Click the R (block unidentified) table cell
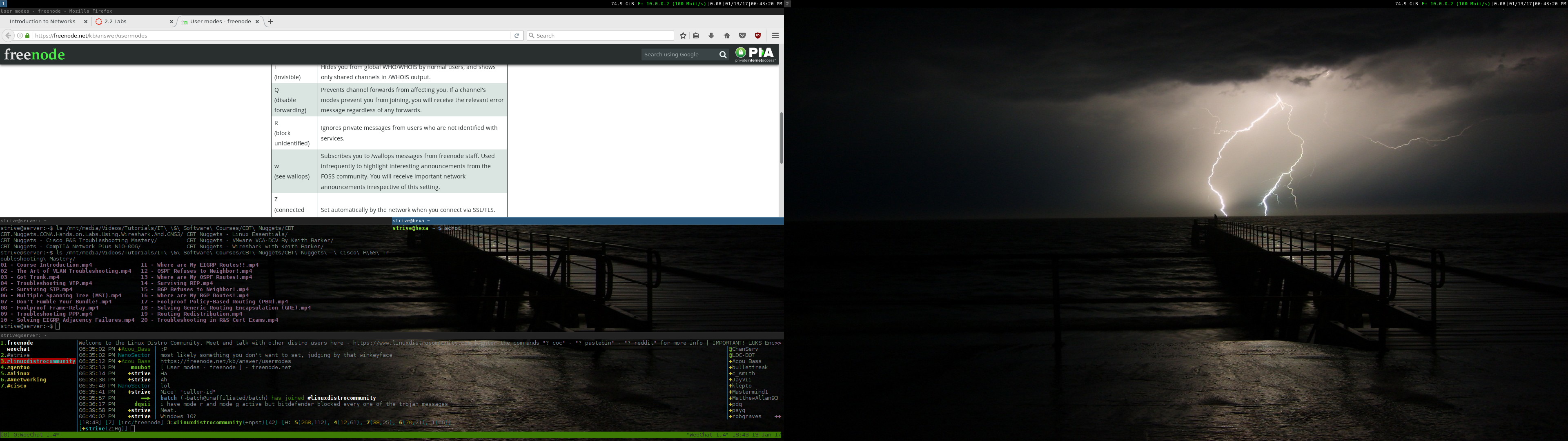This screenshot has width=1568, height=441. tap(294, 133)
